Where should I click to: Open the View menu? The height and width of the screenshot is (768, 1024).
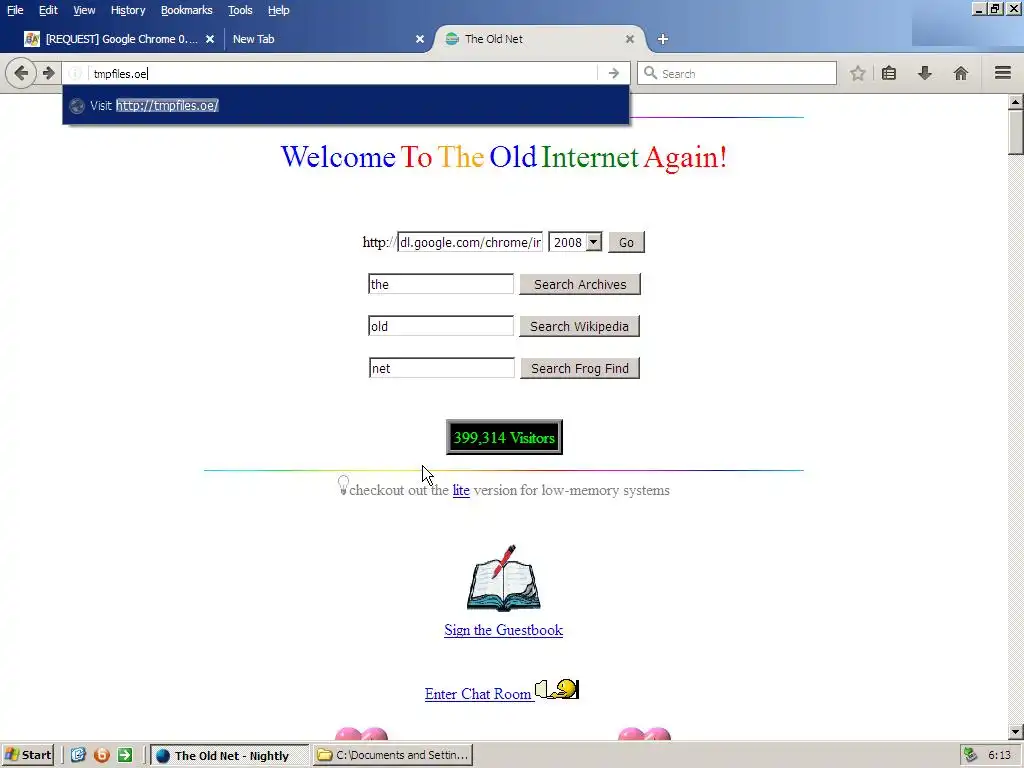pos(84,10)
